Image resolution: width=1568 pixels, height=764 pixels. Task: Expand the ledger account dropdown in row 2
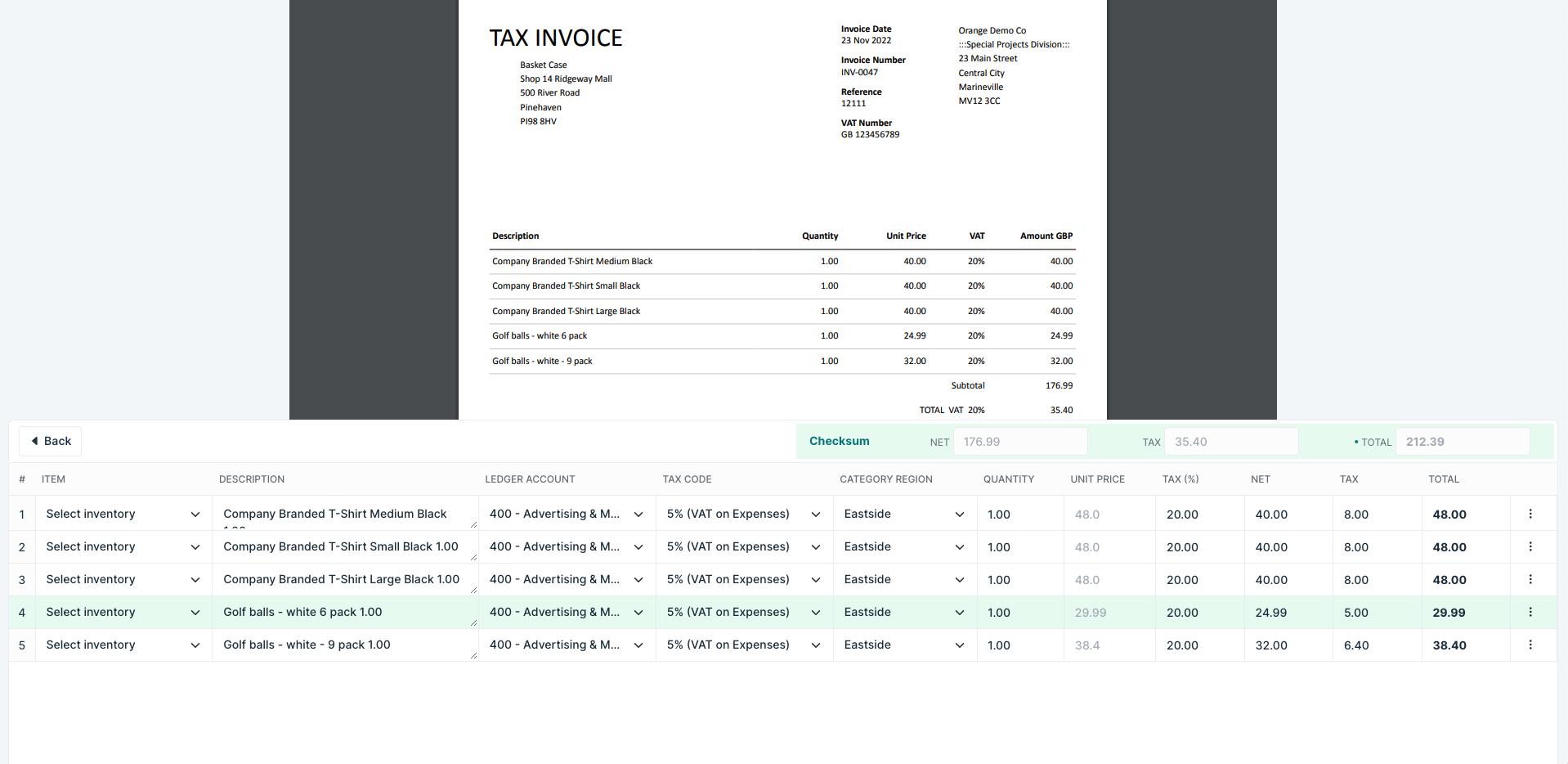point(567,546)
